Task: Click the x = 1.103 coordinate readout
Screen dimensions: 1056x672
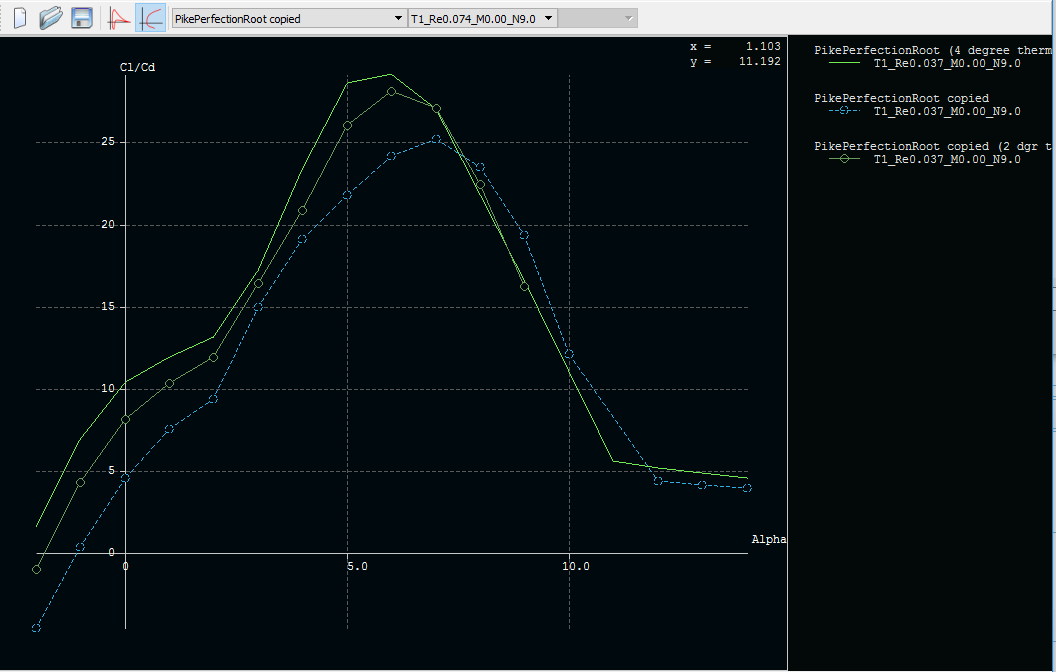Action: tap(735, 46)
